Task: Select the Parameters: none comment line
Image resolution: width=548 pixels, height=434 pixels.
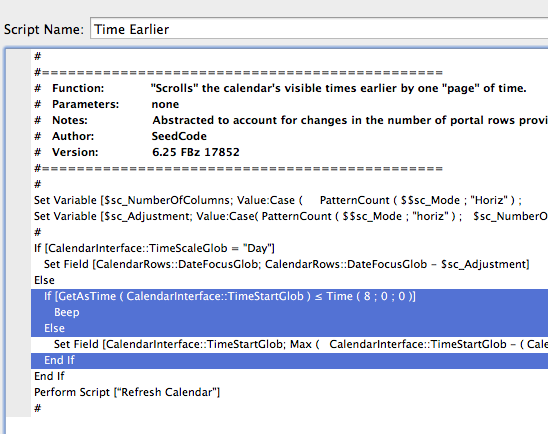Action: tap(289, 104)
